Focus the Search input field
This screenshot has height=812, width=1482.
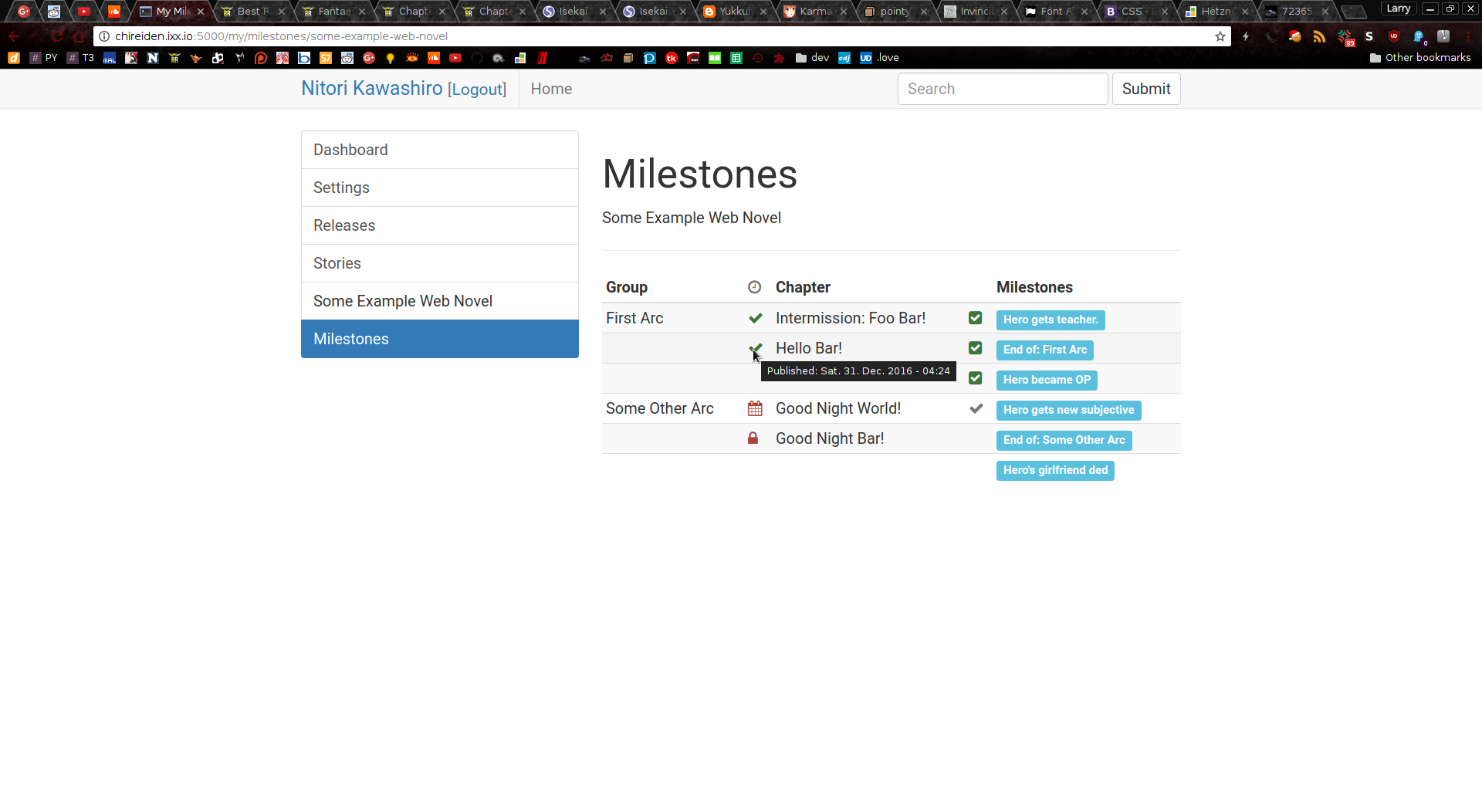(1002, 89)
